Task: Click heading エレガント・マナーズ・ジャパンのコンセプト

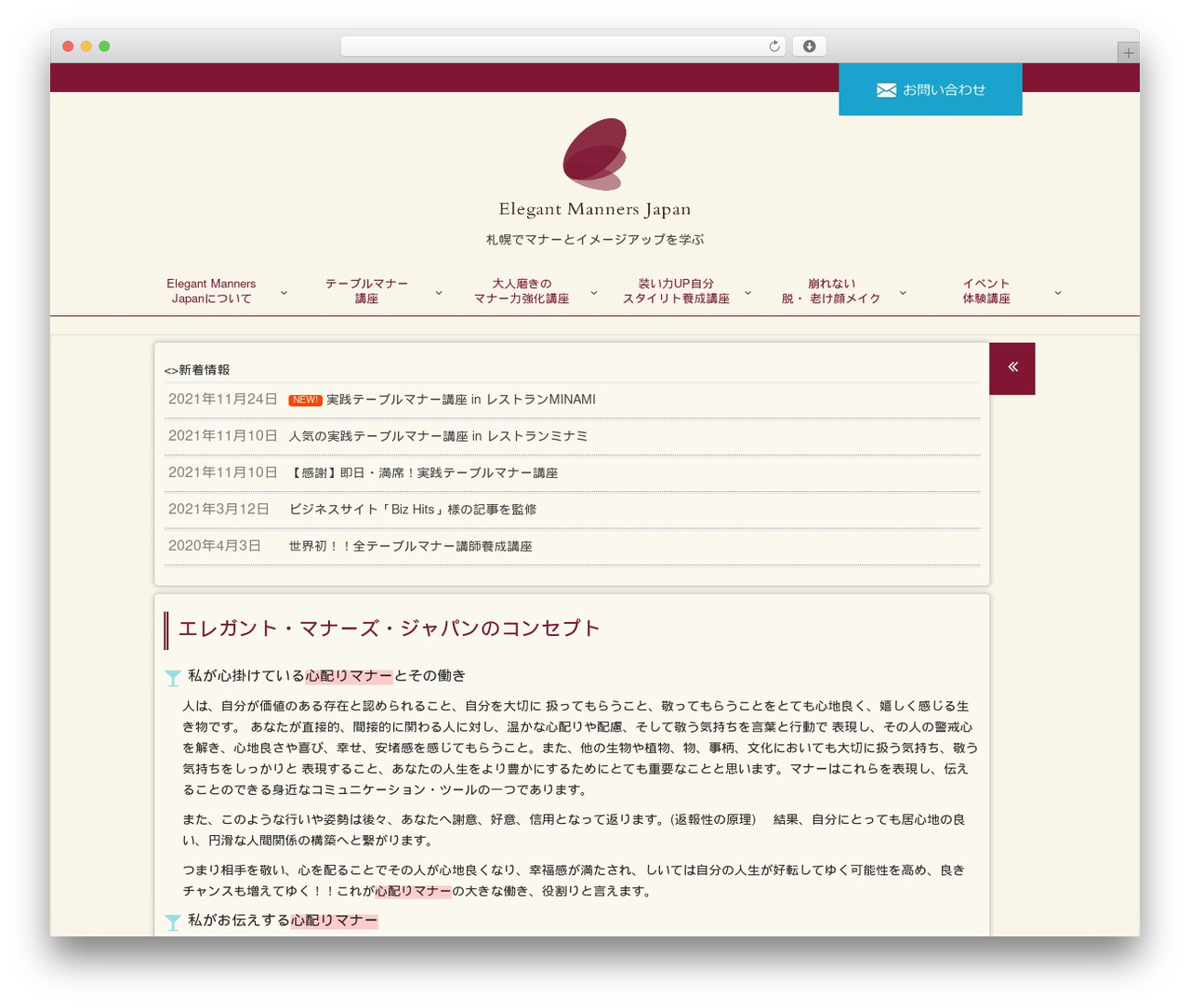Action: pyautogui.click(x=389, y=629)
